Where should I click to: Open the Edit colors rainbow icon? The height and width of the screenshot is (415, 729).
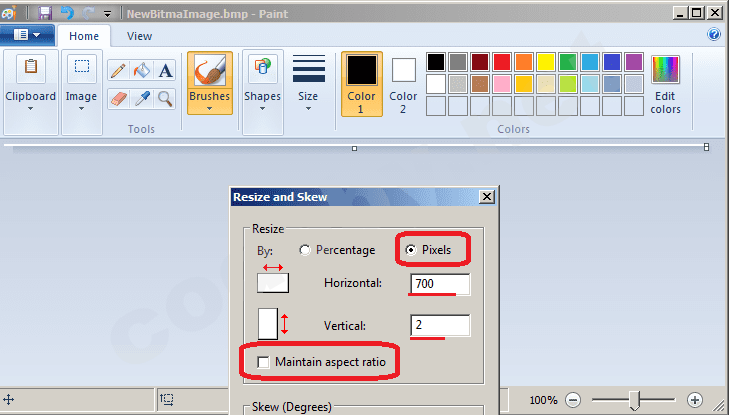(665, 69)
